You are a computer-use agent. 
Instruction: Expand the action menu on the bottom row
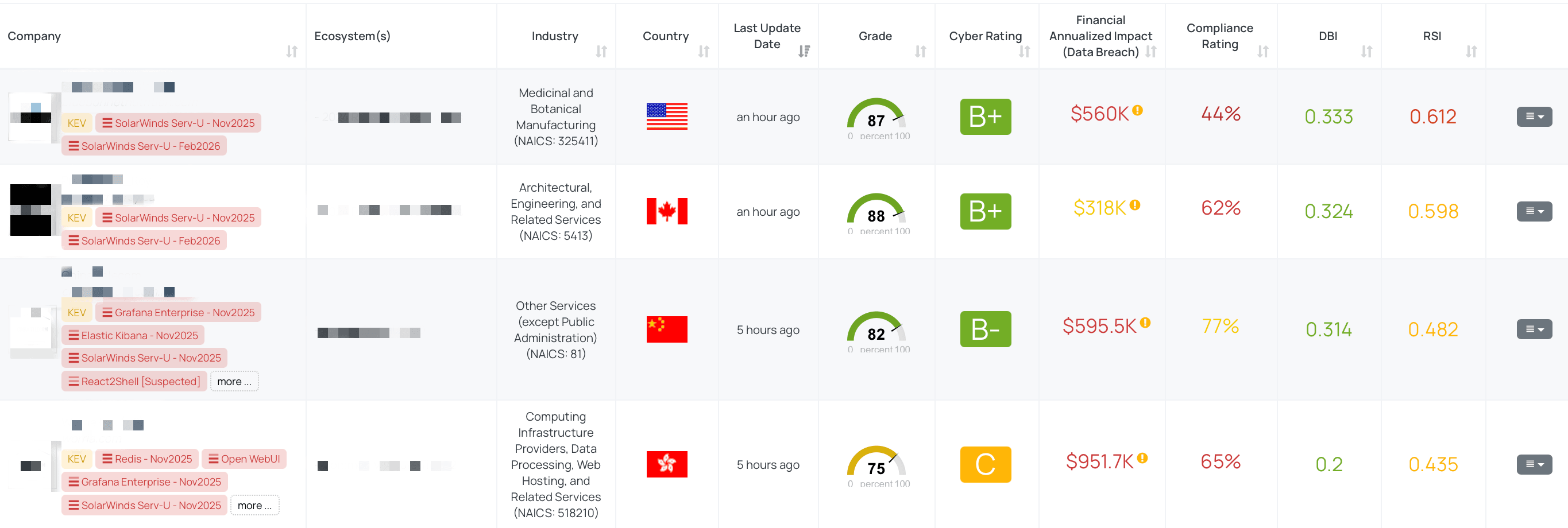(1534, 465)
